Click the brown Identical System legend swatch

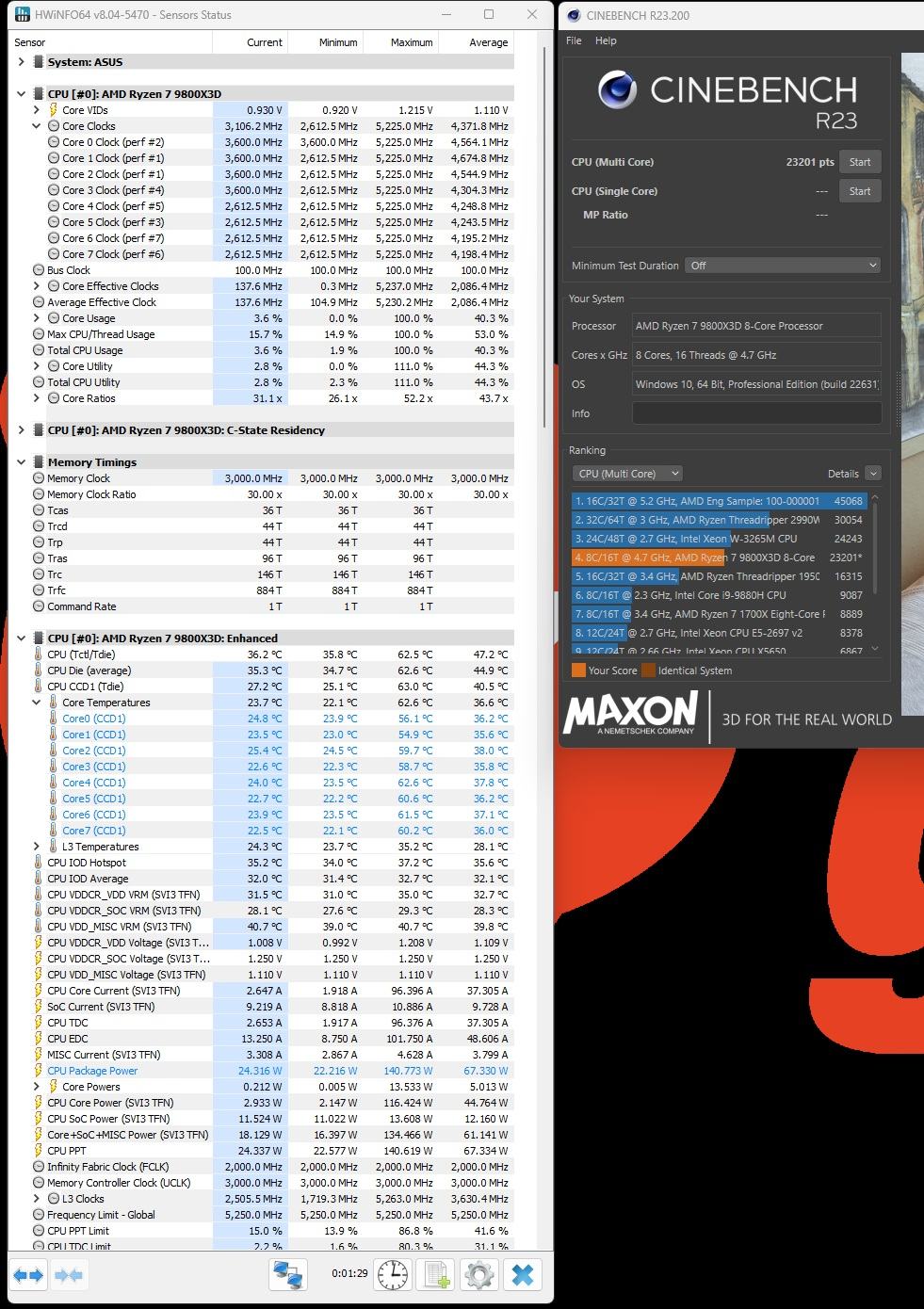click(x=648, y=671)
